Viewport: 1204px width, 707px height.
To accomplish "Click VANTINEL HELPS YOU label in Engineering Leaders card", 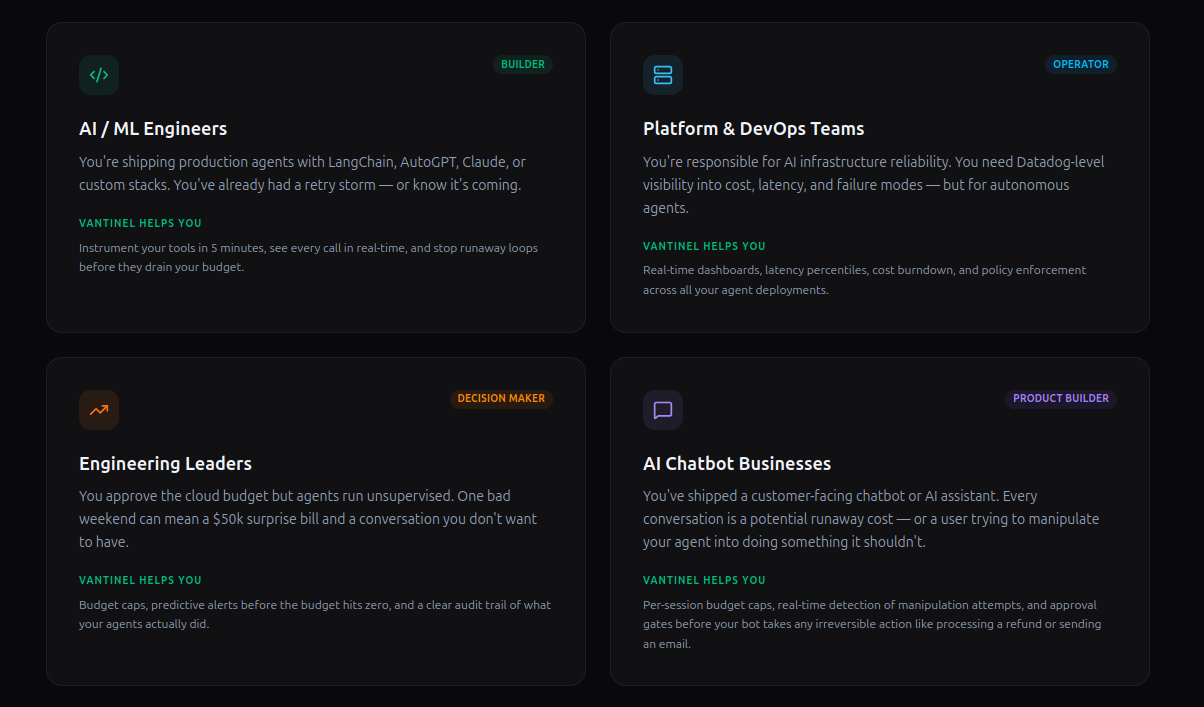I will (x=140, y=580).
